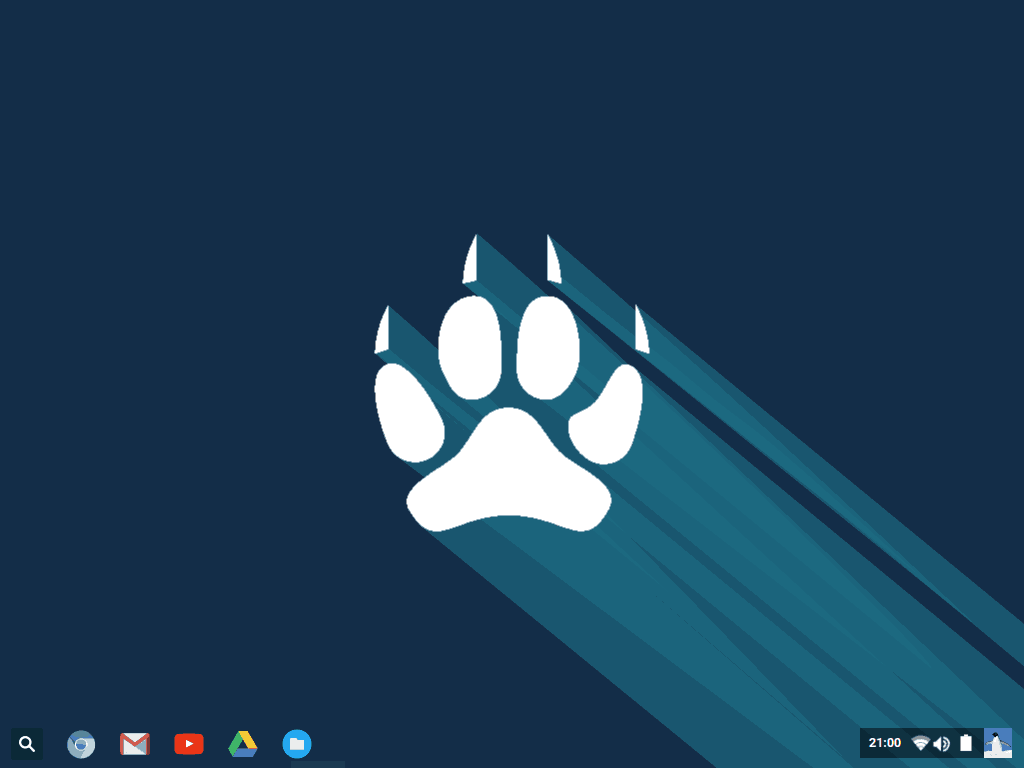Open the Files app
This screenshot has height=768, width=1024.
point(297,744)
